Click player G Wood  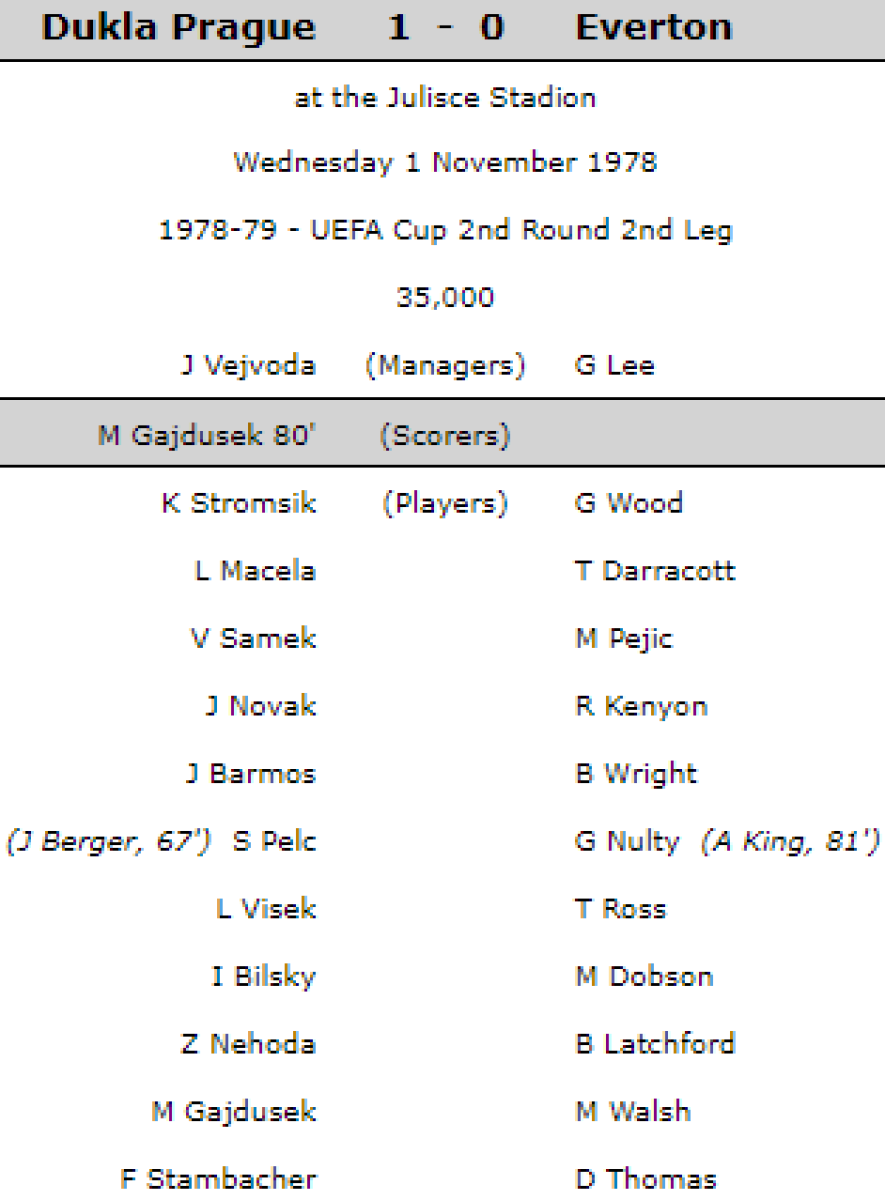629,503
